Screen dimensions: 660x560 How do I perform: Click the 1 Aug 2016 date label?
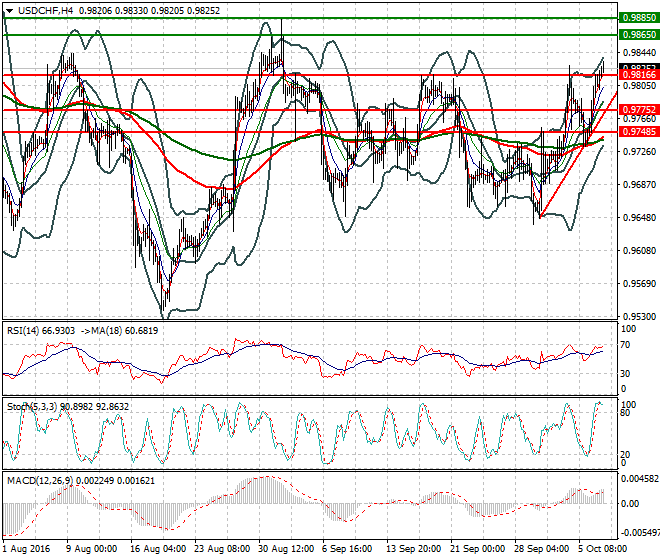(28, 550)
